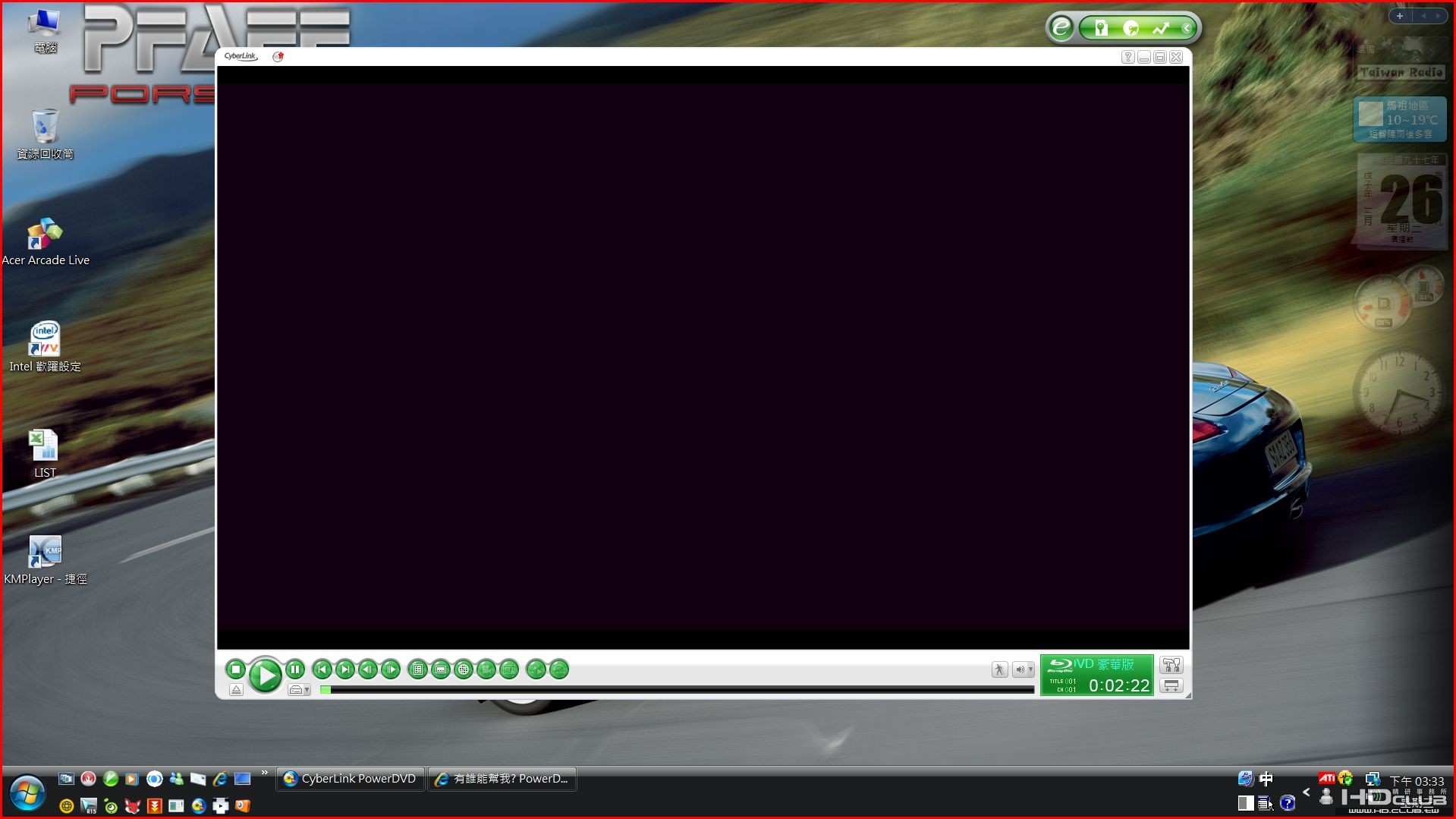Open the audio language globe icon
The width and height of the screenshot is (1456, 819).
coord(464,669)
